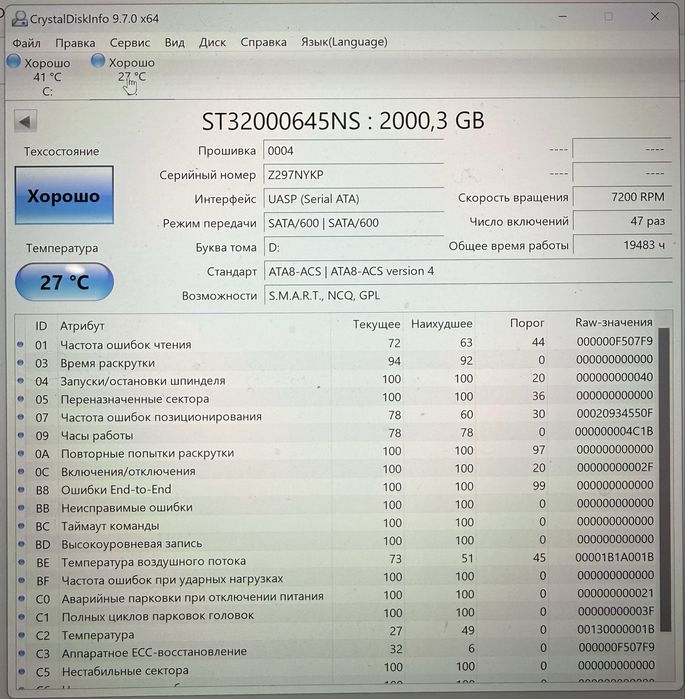Click status dot for attribute BE row
The image size is (685, 699).
(x=21, y=562)
